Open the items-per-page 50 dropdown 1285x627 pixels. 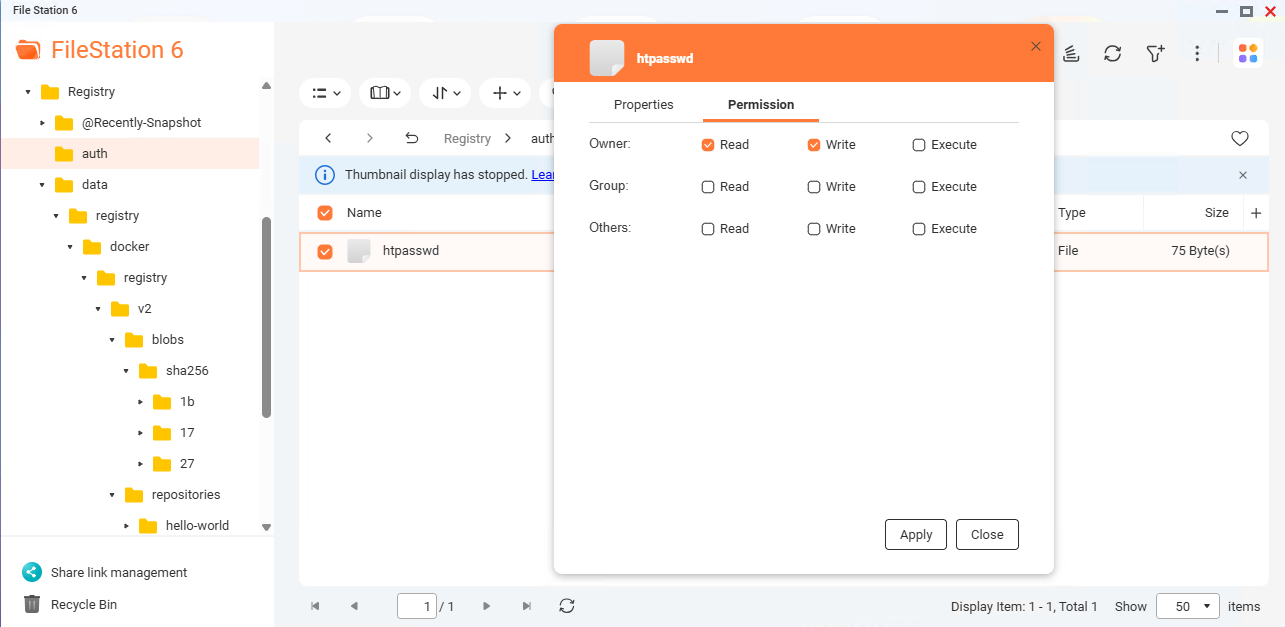[x=1188, y=606]
